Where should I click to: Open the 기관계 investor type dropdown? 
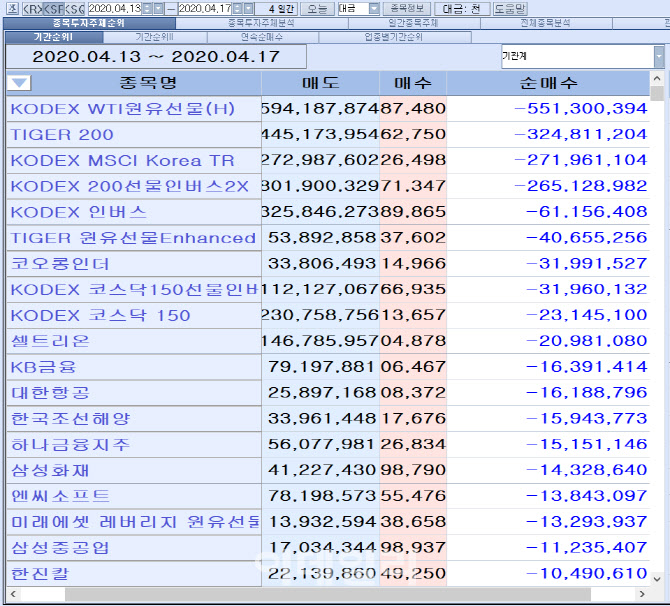pyautogui.click(x=583, y=56)
